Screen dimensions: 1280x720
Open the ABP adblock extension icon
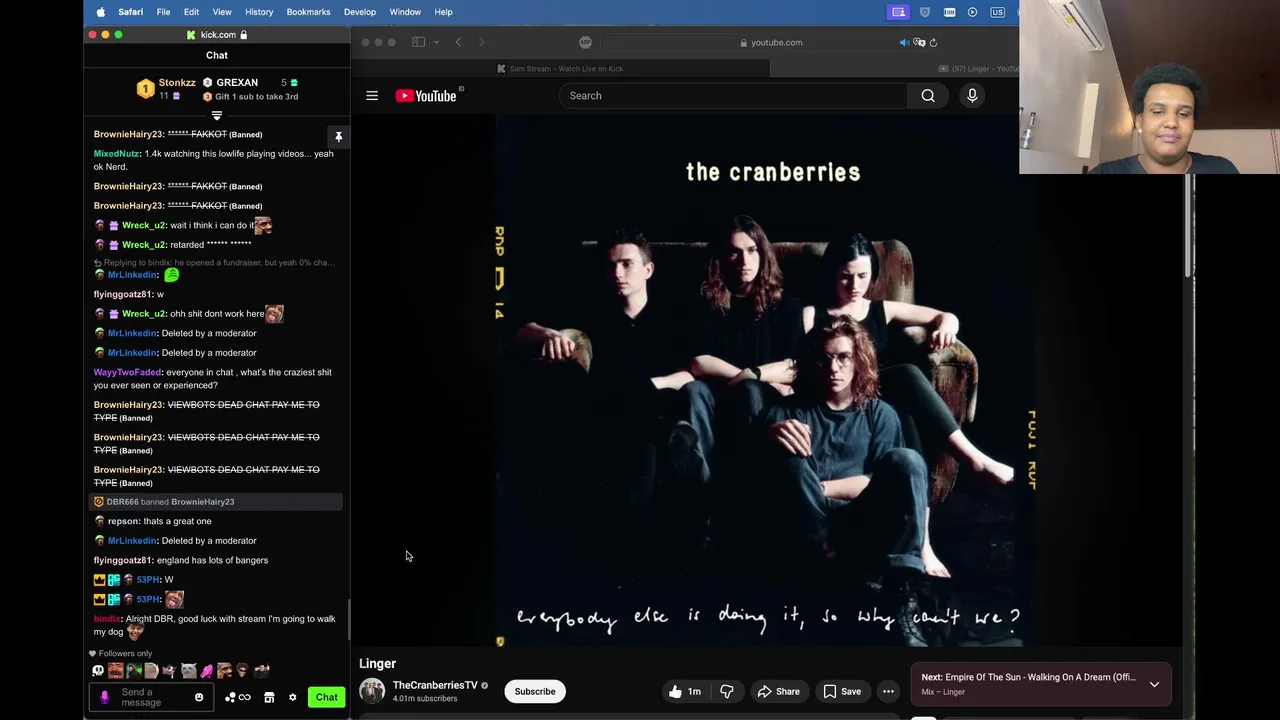[x=585, y=42]
